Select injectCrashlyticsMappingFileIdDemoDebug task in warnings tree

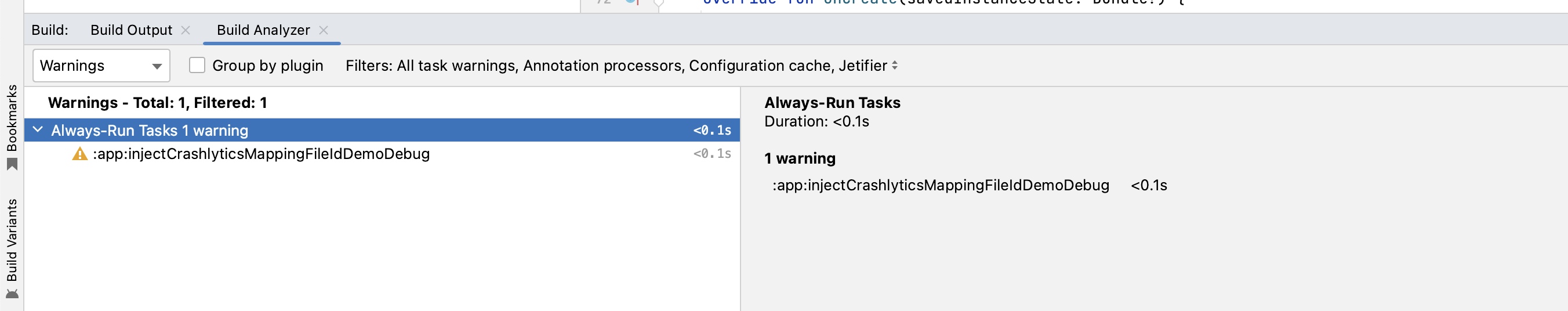pos(260,154)
